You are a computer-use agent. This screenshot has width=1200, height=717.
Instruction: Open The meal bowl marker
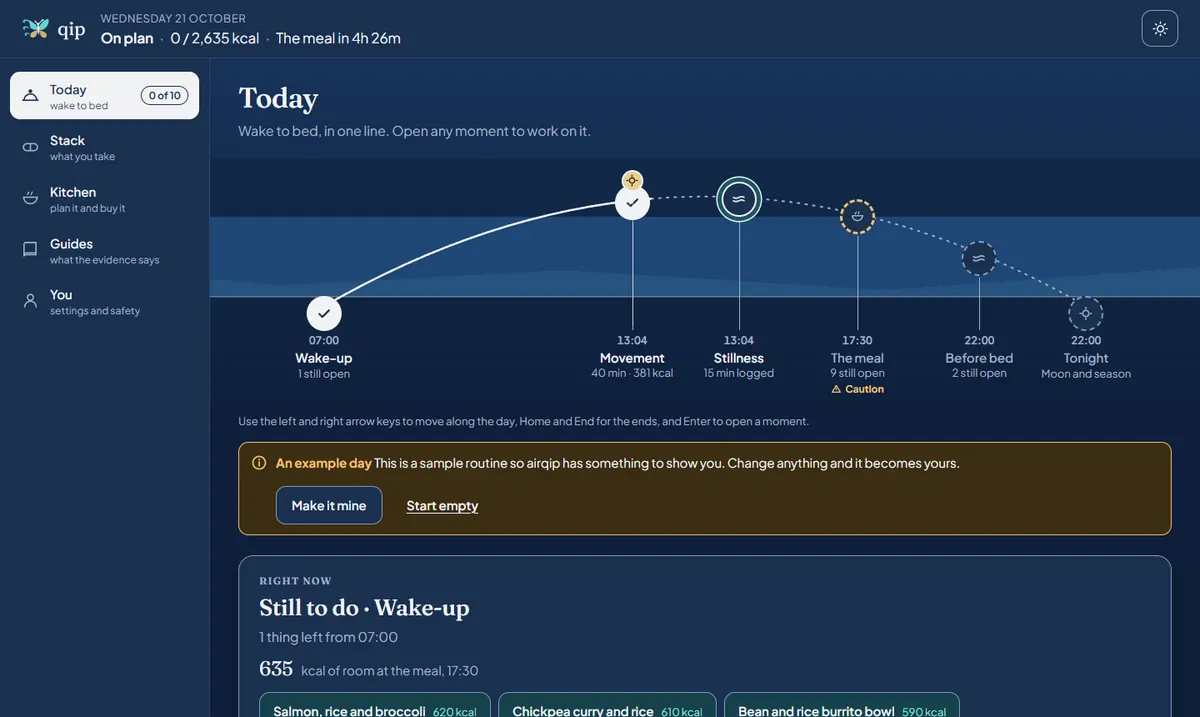pos(858,215)
